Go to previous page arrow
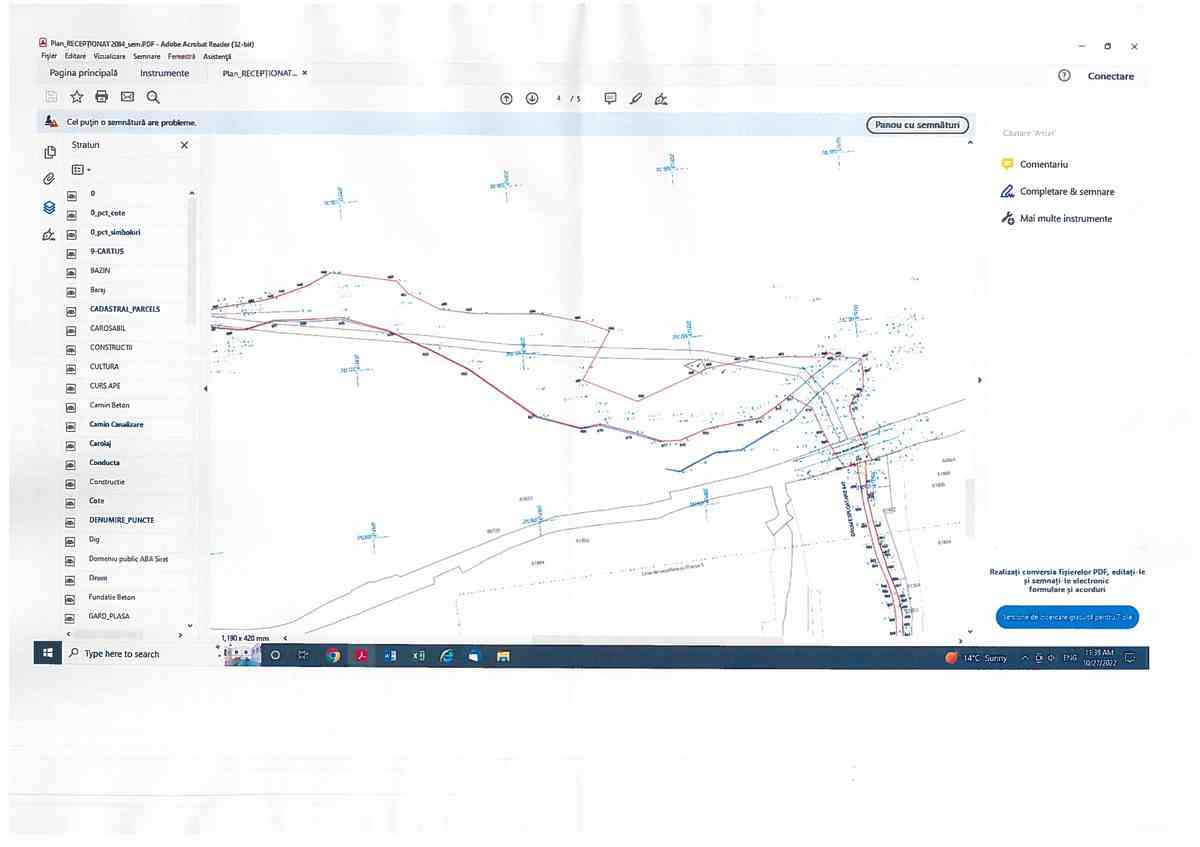This screenshot has height=847, width=1200. tap(506, 98)
